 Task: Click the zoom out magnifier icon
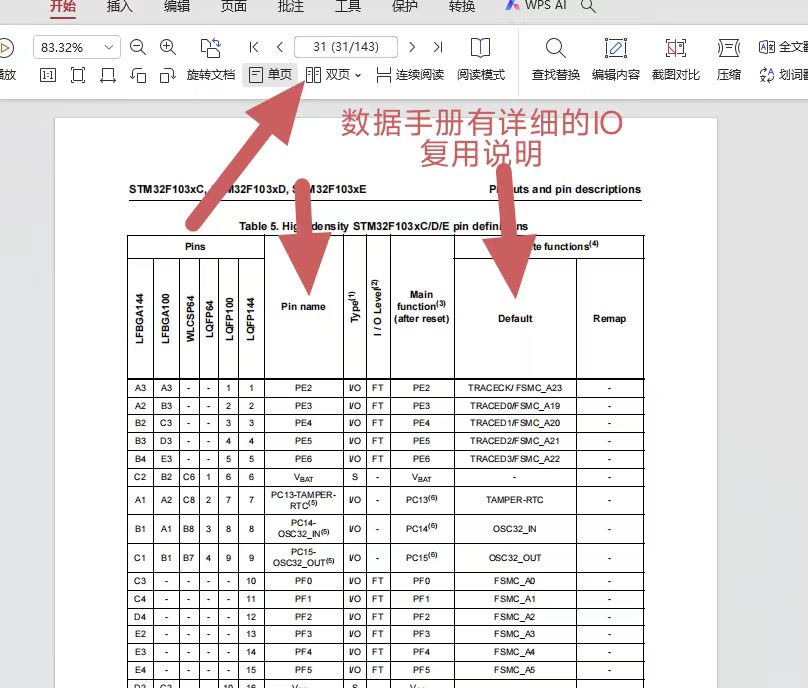click(x=138, y=47)
